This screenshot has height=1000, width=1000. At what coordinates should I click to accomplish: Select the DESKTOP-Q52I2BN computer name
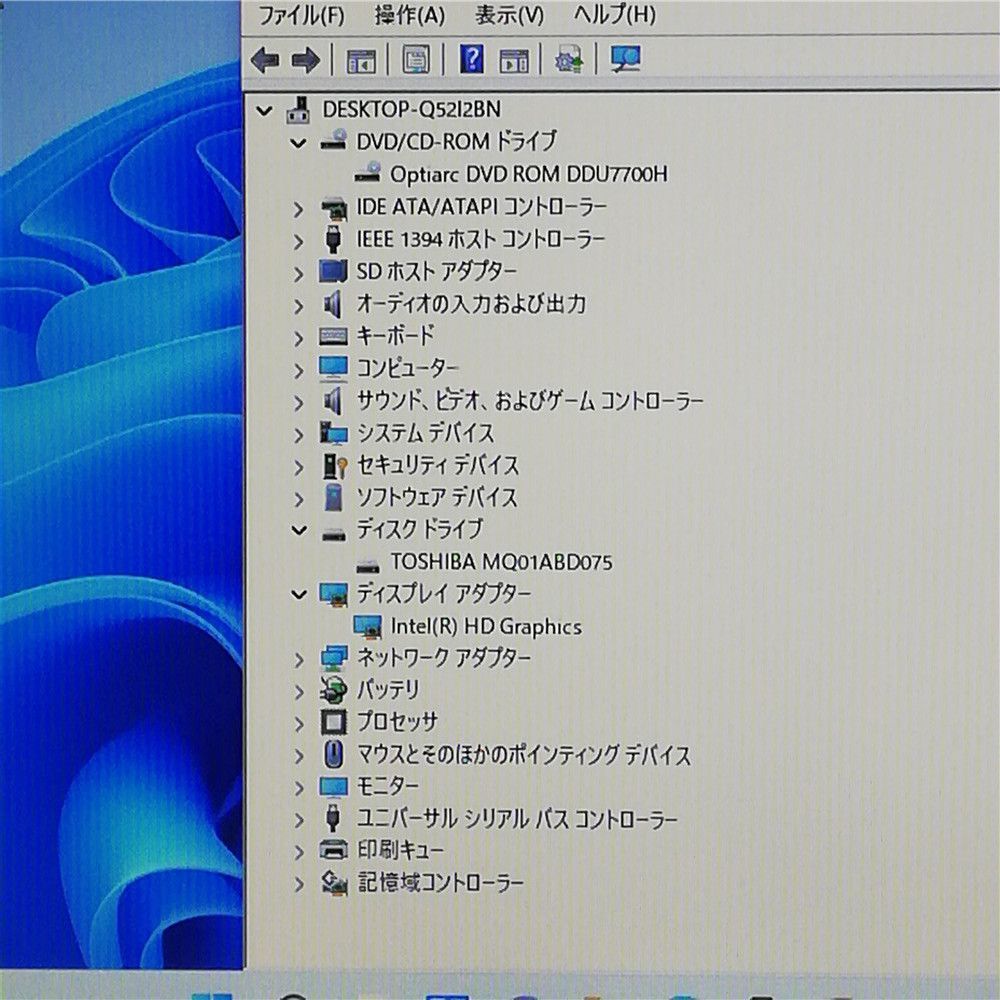(411, 110)
